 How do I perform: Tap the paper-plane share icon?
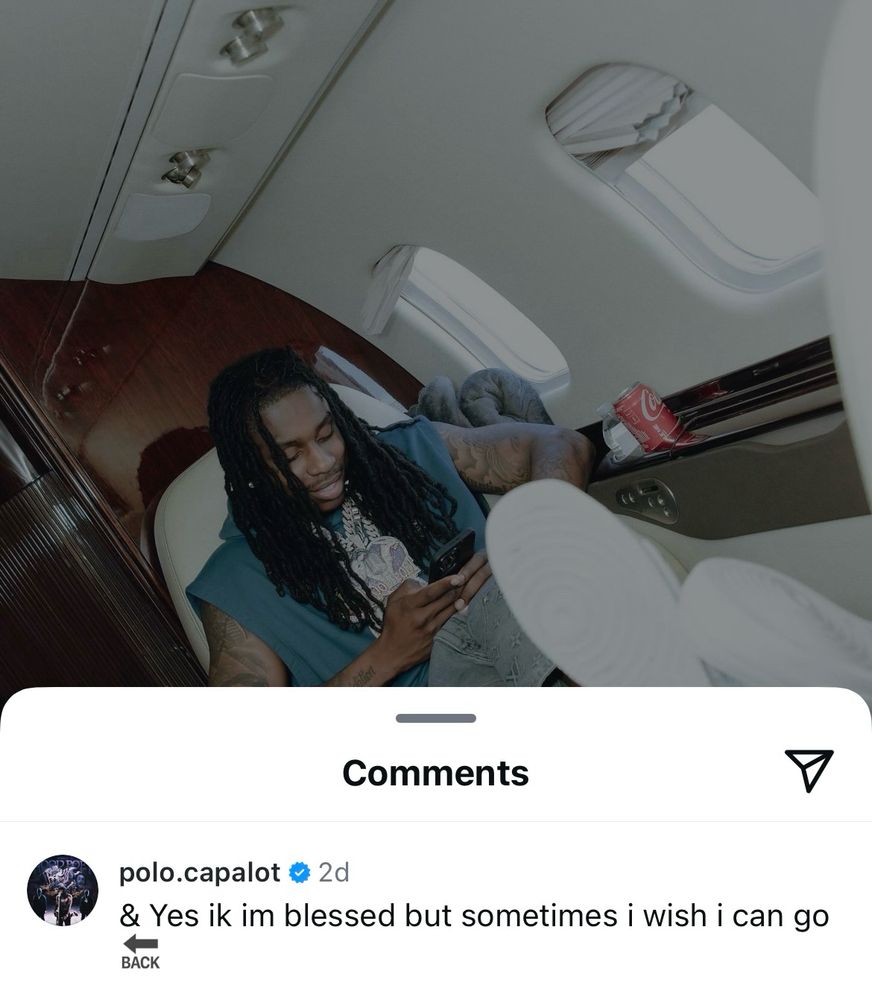[x=809, y=771]
